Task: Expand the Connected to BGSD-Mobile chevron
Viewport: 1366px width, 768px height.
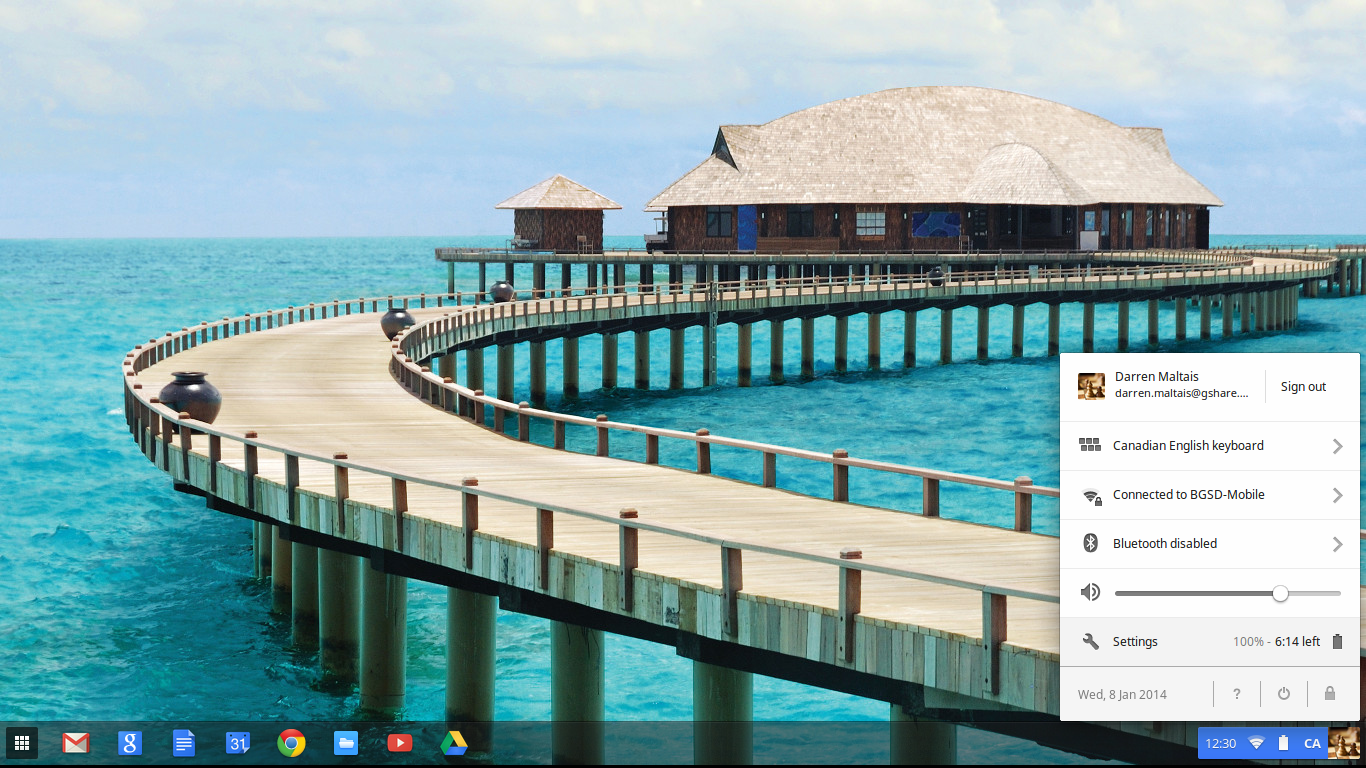Action: click(x=1337, y=495)
